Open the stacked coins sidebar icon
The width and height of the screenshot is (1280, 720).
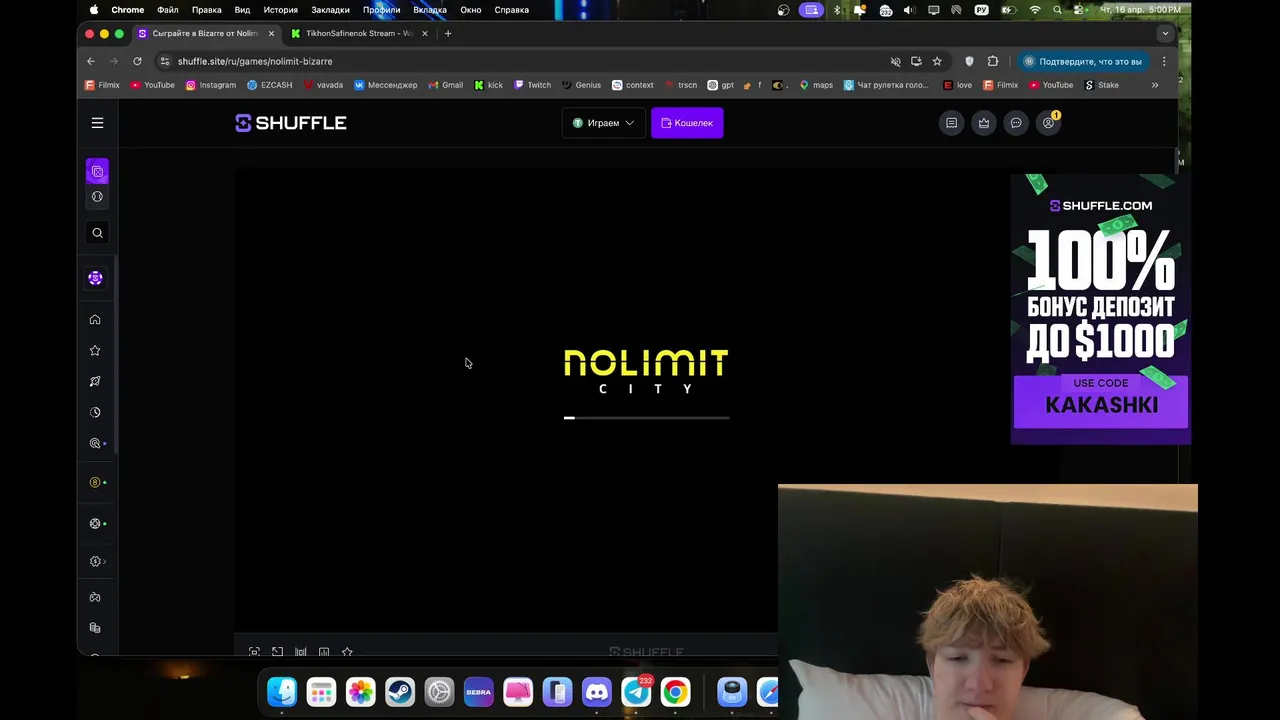[x=95, y=628]
